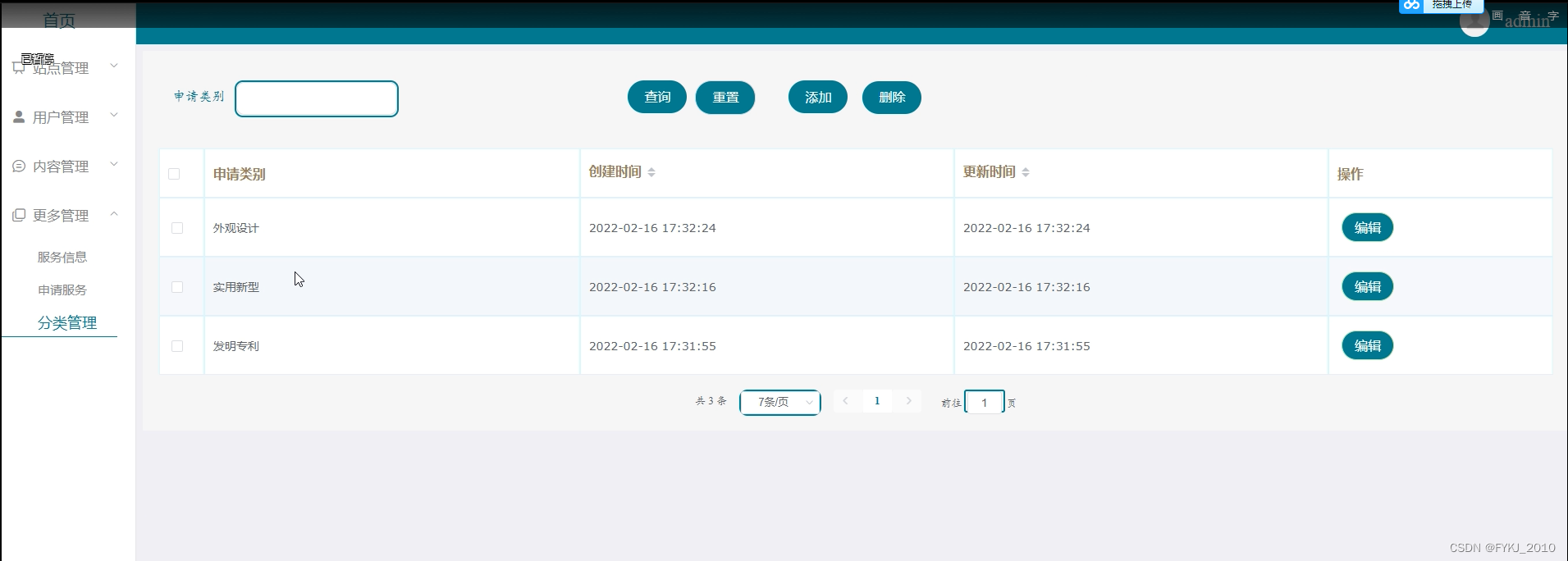The width and height of the screenshot is (1568, 561).
Task: Toggle the select-all header checkbox
Action: (174, 174)
